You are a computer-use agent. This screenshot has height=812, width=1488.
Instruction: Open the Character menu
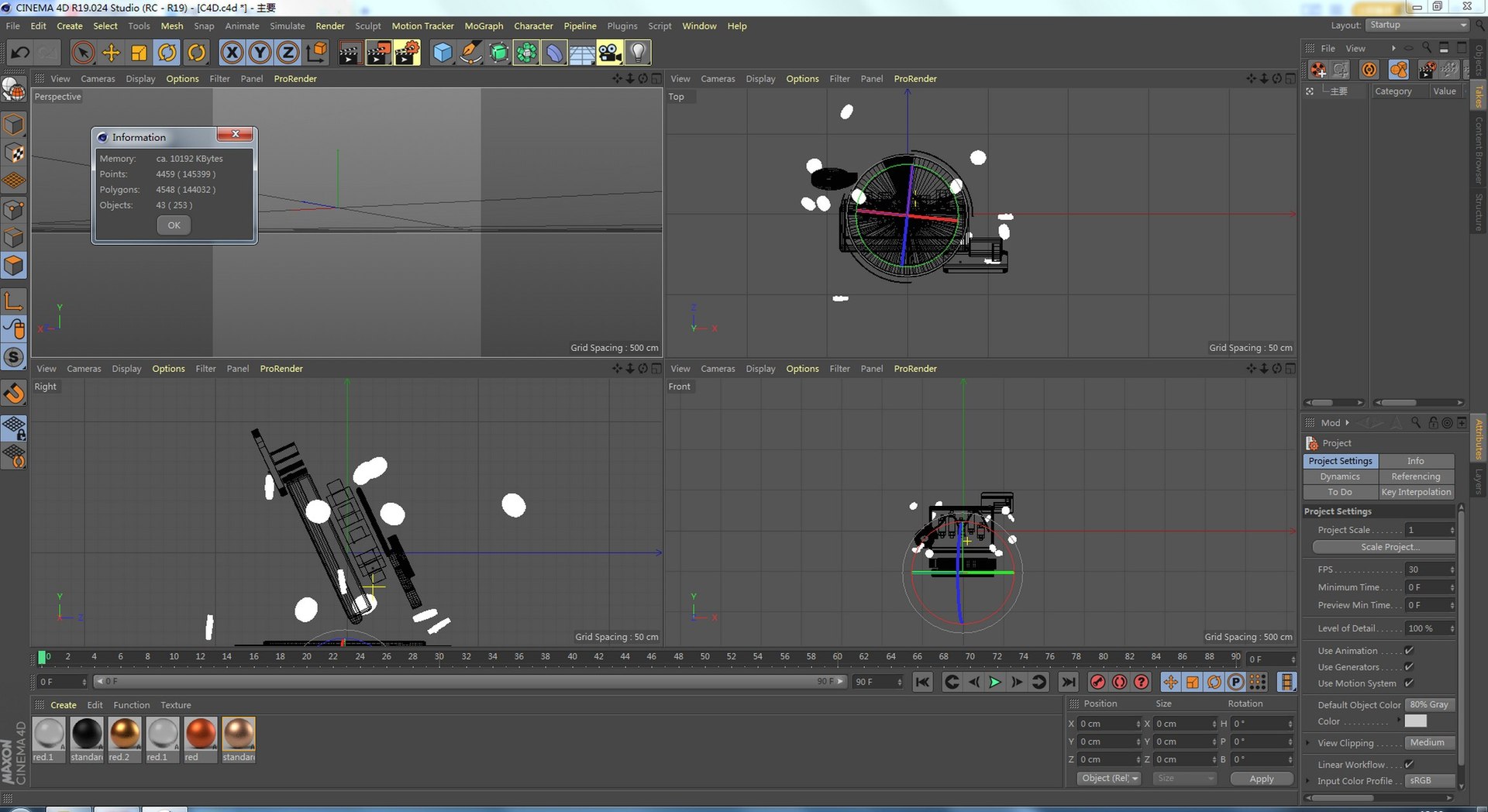[533, 26]
